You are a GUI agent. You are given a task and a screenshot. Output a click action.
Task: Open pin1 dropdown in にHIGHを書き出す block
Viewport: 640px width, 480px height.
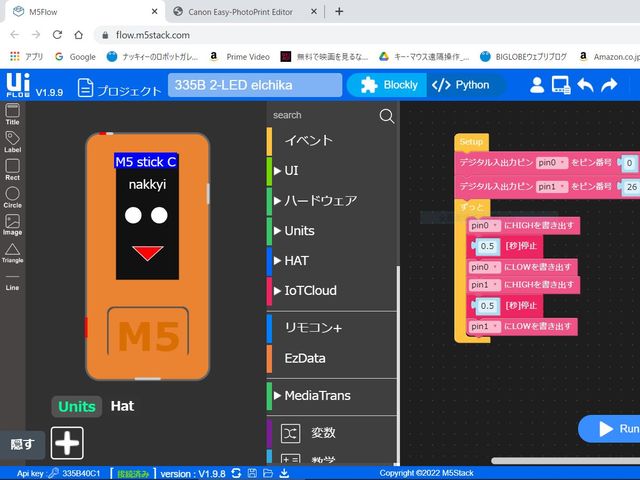484,284
